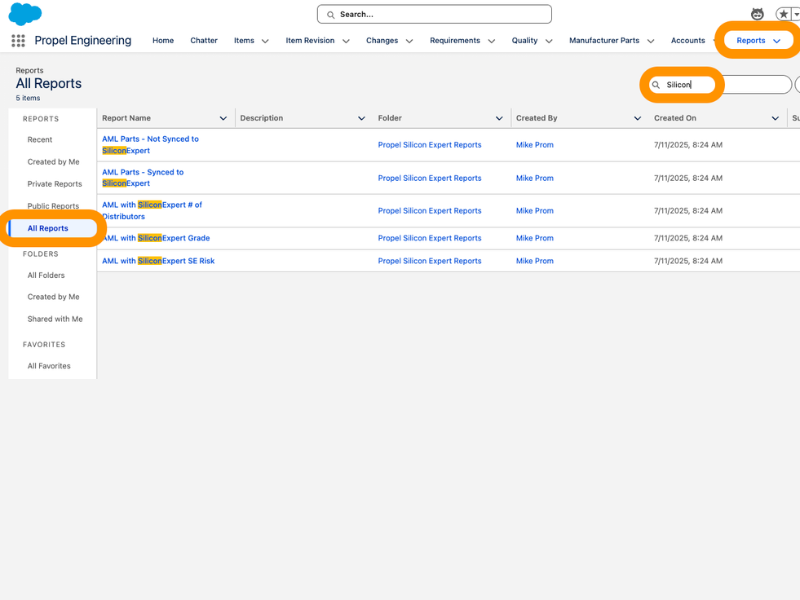The width and height of the screenshot is (800, 600).
Task: Open the Favorites star icon
Action: point(783,14)
